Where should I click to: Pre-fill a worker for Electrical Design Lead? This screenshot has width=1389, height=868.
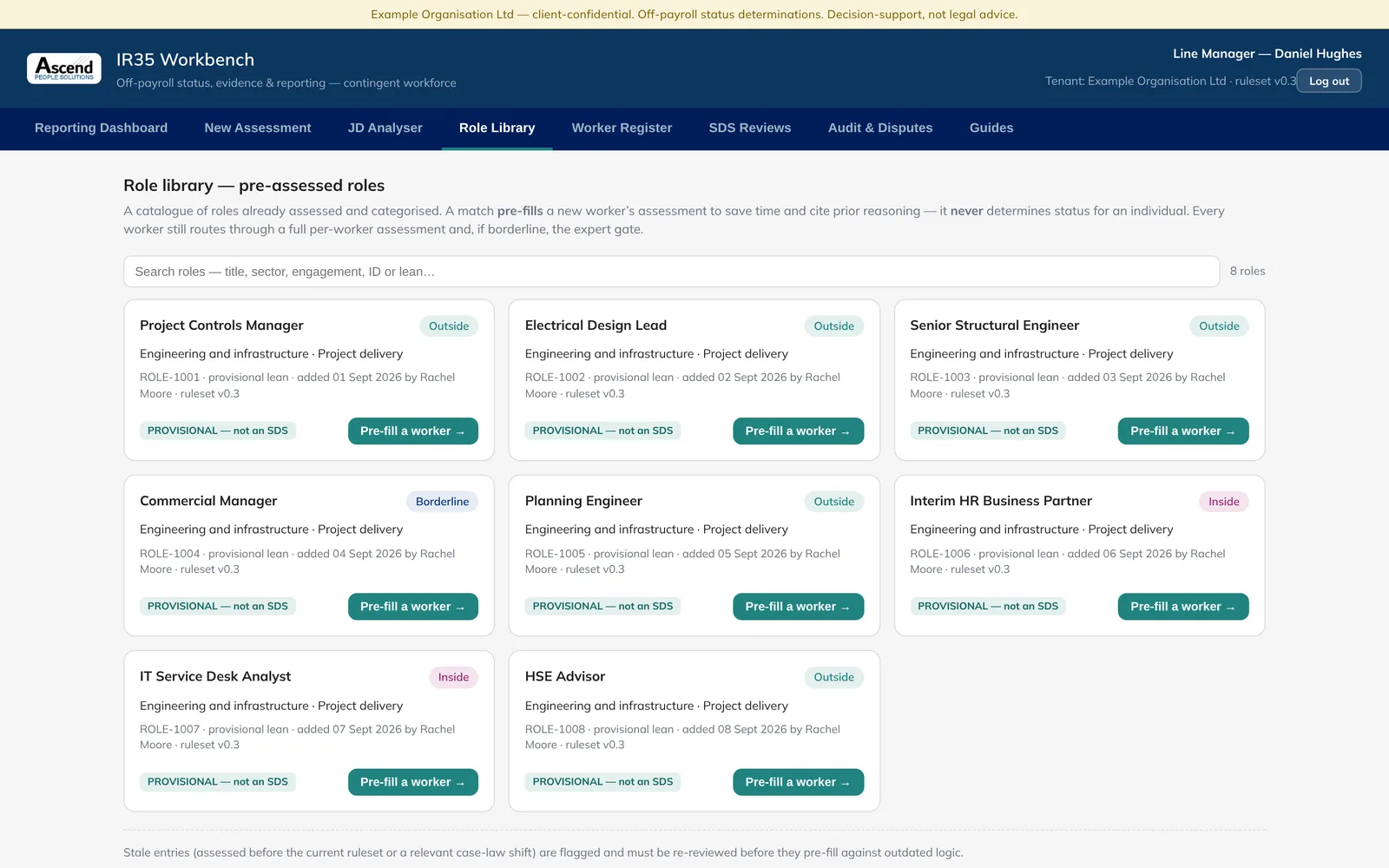tap(798, 431)
